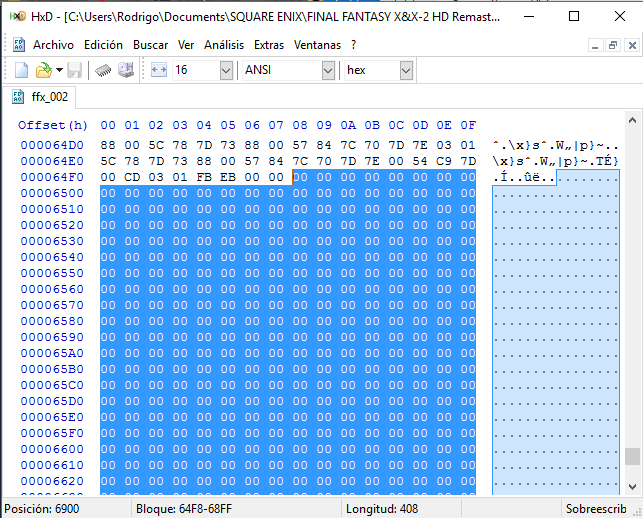Click the bytes-per-row arrows icon
643x518 pixels.
[159, 70]
